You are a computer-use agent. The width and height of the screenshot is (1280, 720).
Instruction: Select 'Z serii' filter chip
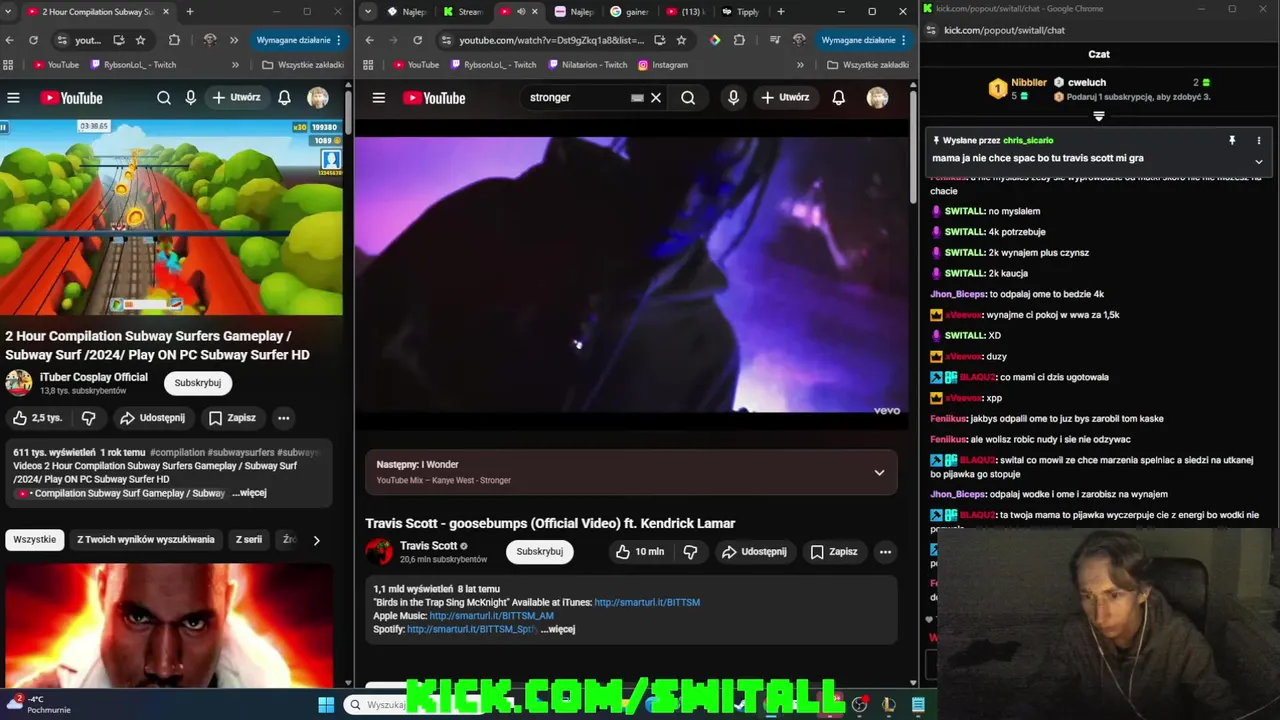tap(249, 540)
